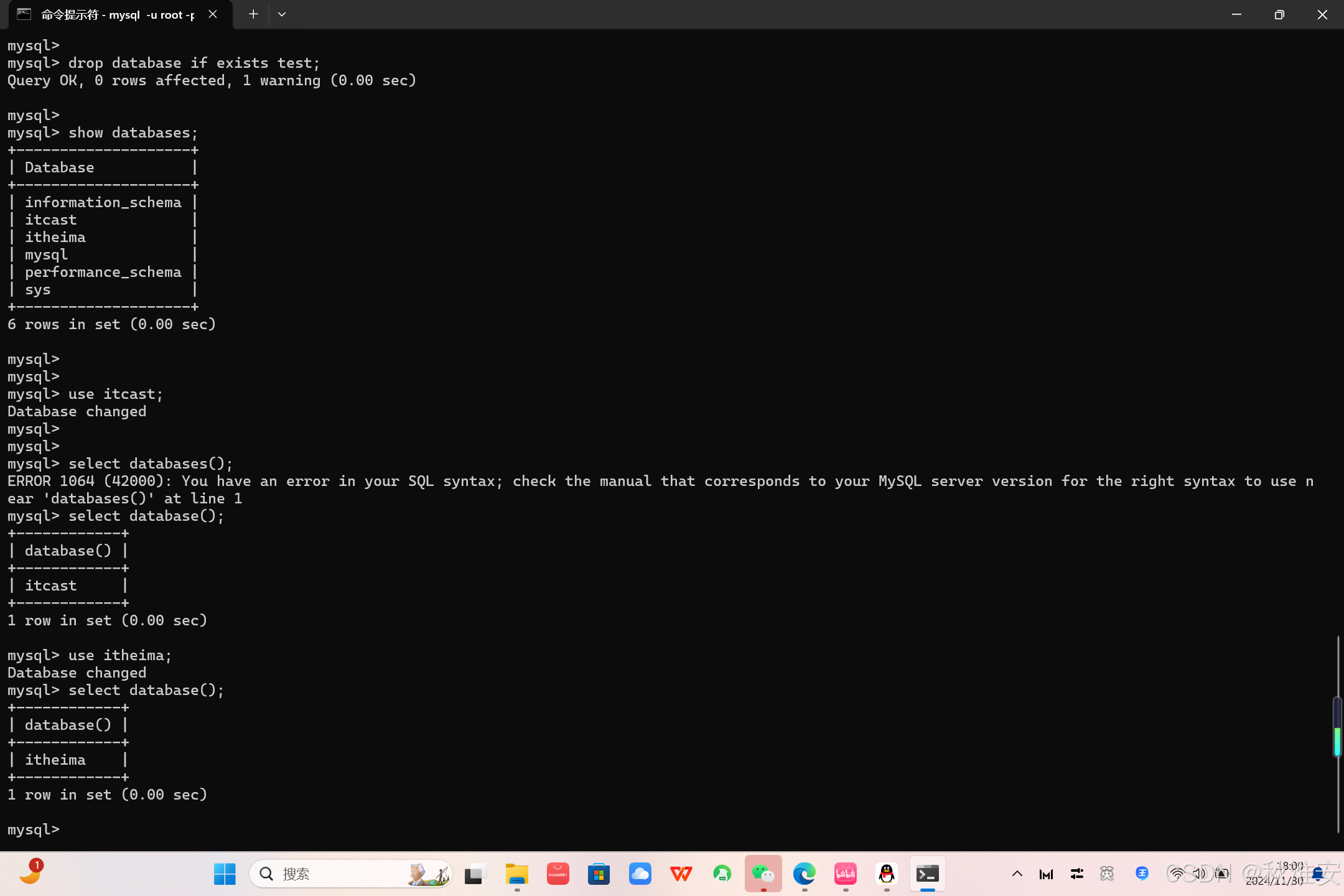Open bilibili app in the taskbar

pos(845,874)
